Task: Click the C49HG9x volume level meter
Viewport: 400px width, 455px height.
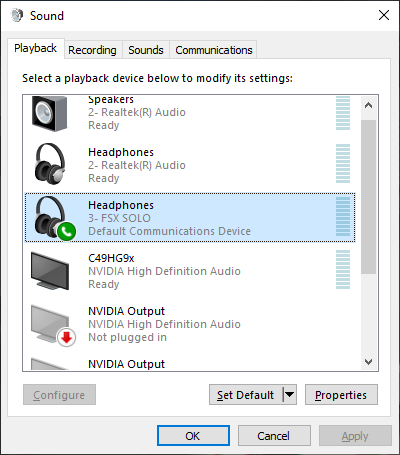Action: [x=343, y=270]
